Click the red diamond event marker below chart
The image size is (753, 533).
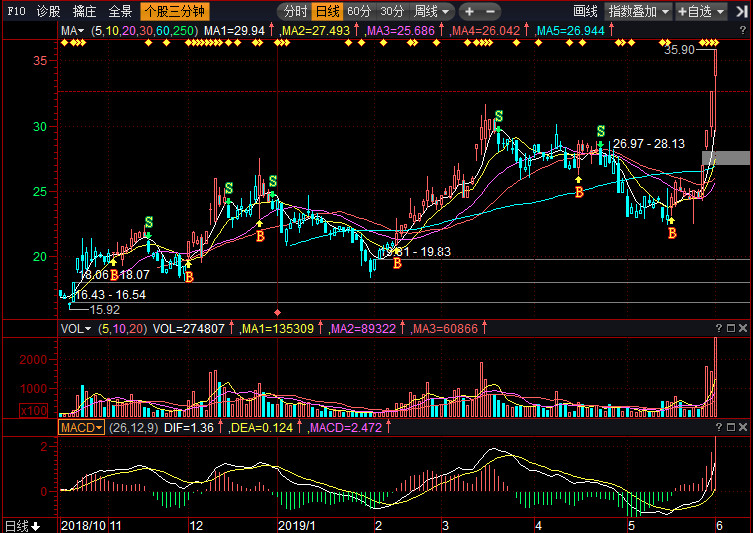278,311
